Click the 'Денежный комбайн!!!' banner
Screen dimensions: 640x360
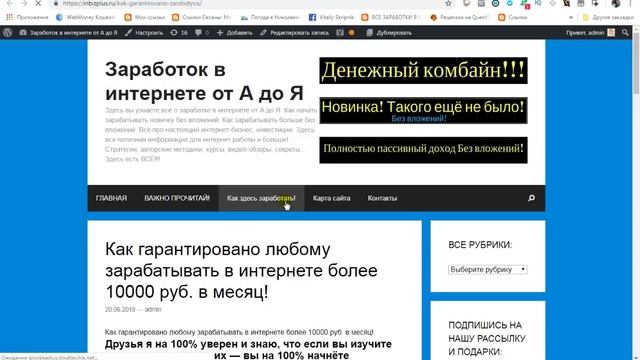pyautogui.click(x=423, y=70)
